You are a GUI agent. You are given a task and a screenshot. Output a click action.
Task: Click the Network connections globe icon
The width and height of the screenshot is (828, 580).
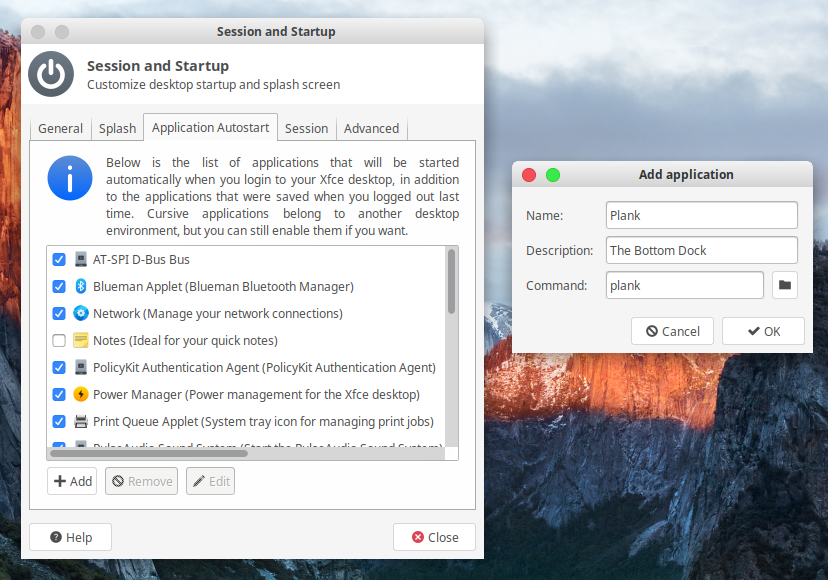80,313
